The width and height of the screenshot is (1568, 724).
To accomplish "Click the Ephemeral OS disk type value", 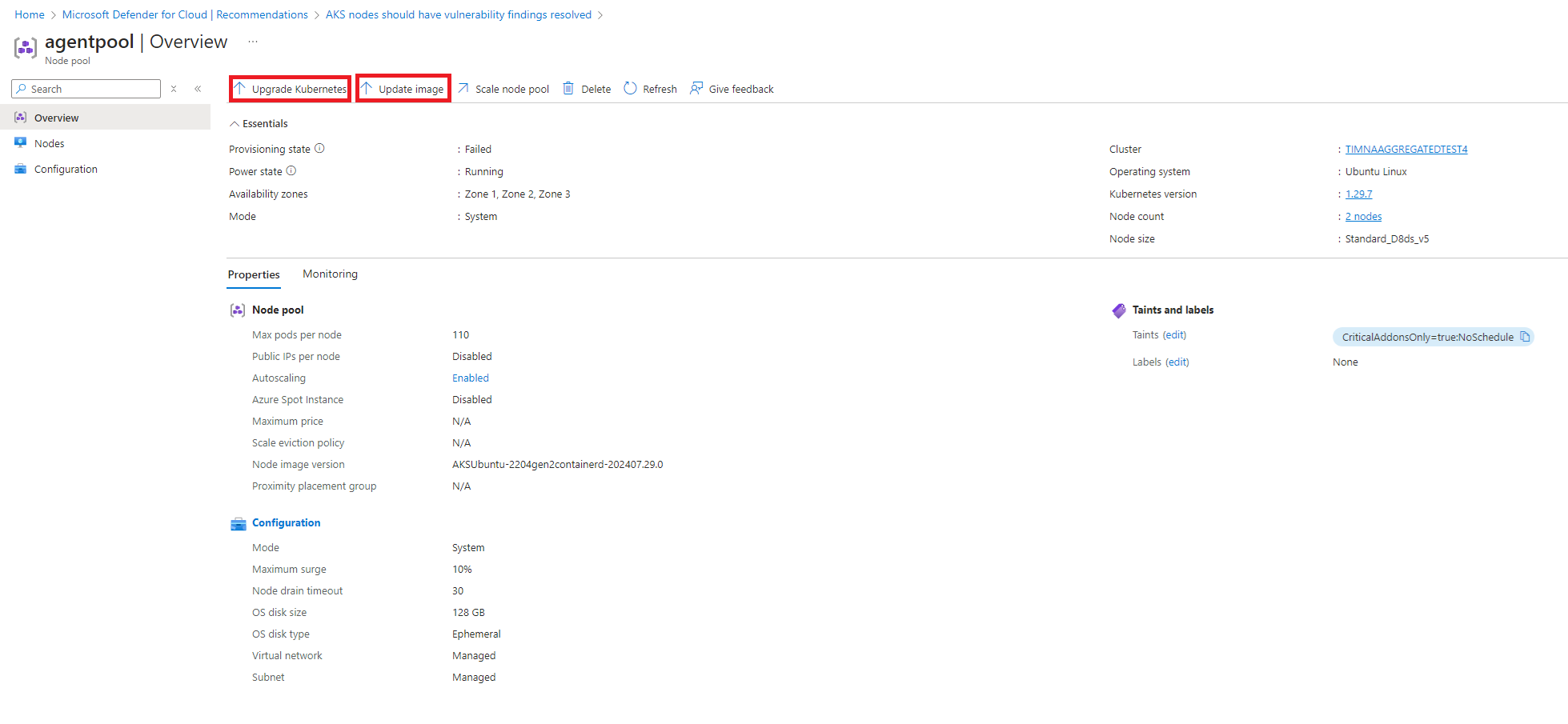I will (476, 634).
